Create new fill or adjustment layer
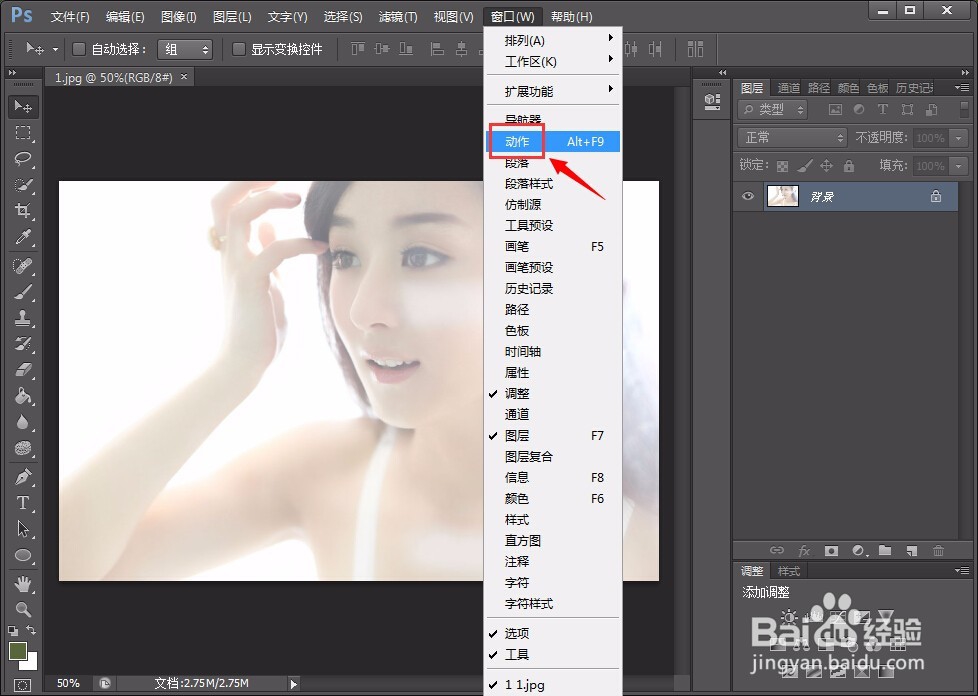 tap(859, 551)
